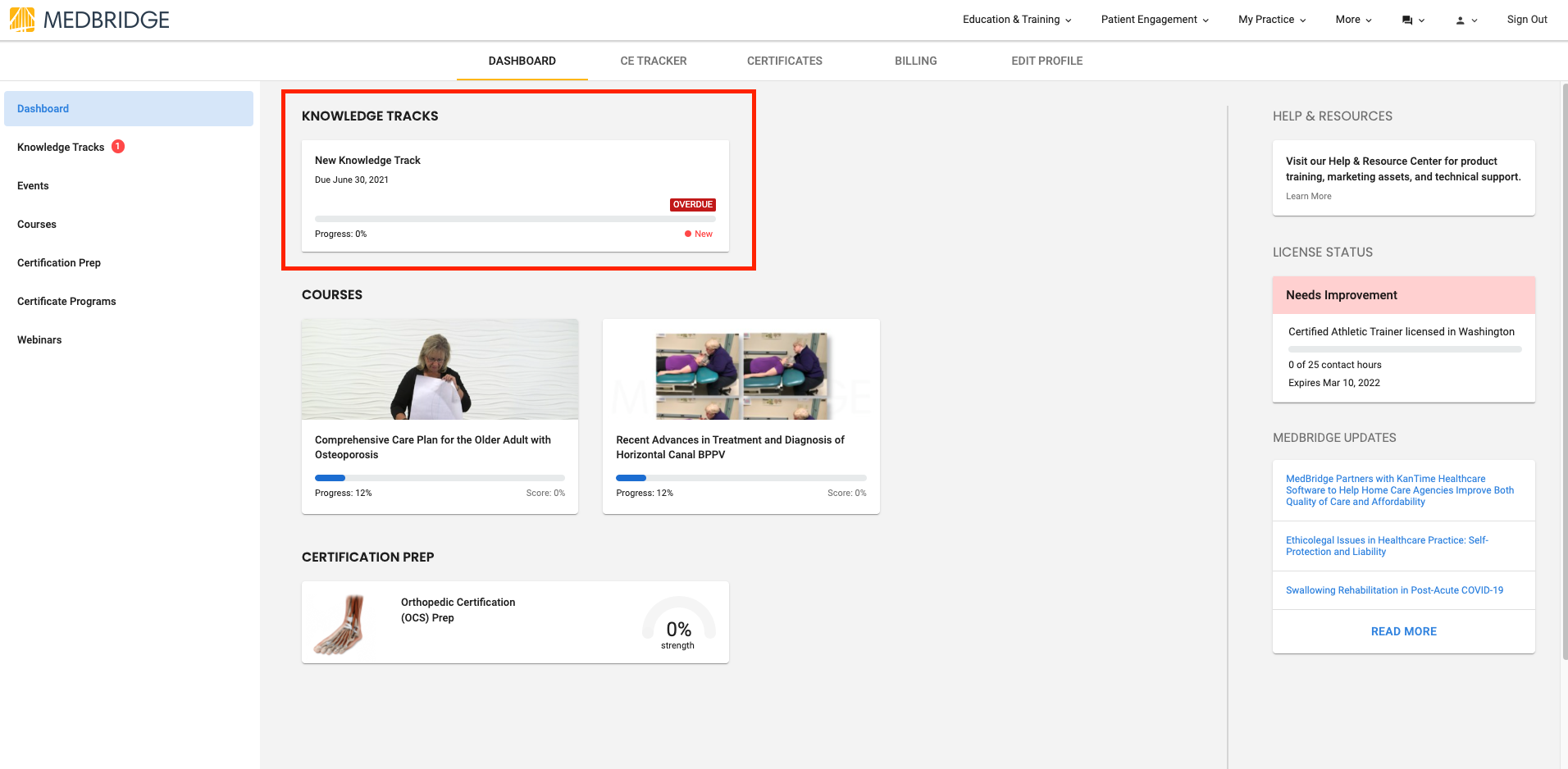This screenshot has height=769, width=1568.
Task: Open the user account profile icon
Action: point(1460,20)
